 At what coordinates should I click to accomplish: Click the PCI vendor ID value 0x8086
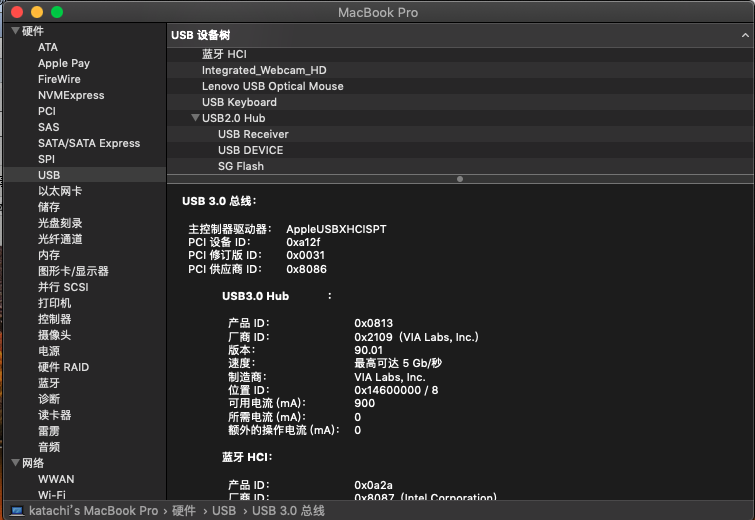(x=306, y=269)
